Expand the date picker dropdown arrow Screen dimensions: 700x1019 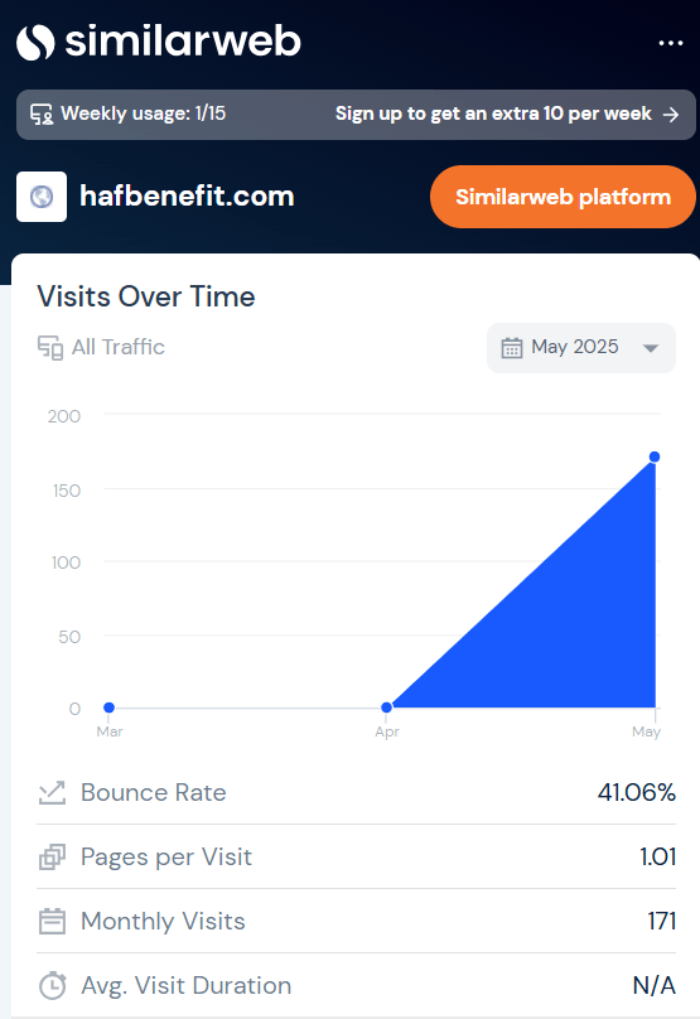click(650, 349)
